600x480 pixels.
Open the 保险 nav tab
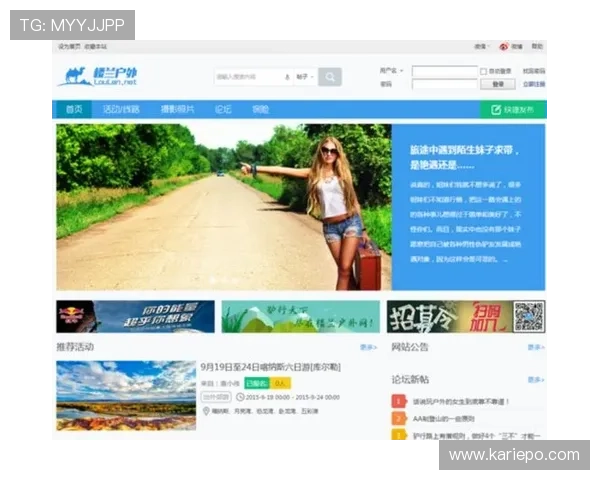(x=260, y=109)
